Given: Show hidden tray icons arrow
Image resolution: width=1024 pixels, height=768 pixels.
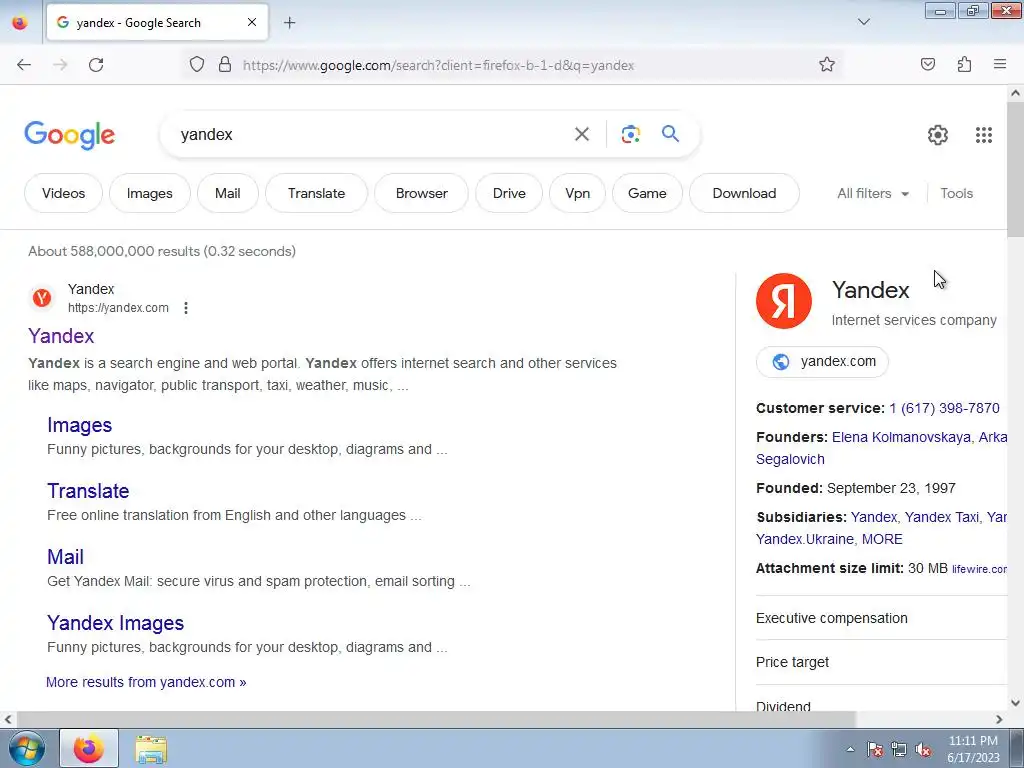Looking at the screenshot, I should point(850,749).
